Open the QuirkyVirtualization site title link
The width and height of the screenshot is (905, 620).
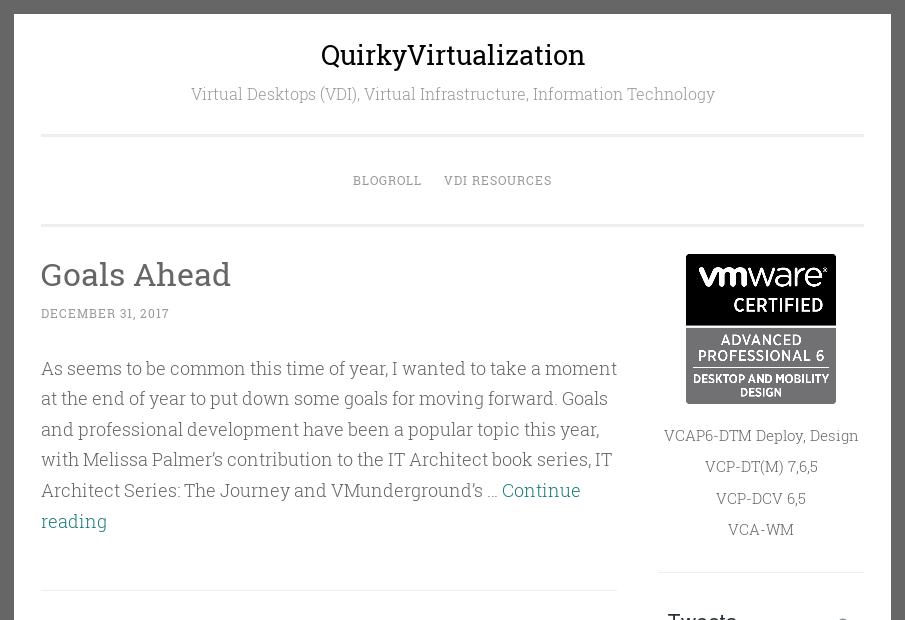point(452,55)
